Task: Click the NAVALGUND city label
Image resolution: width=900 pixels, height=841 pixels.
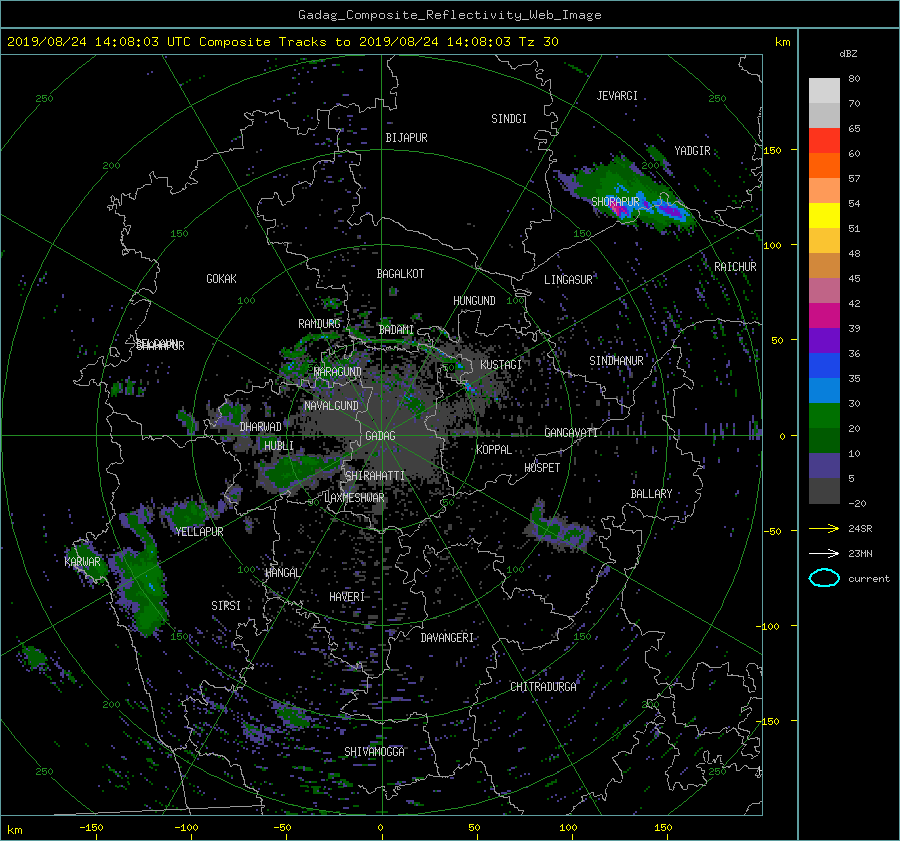Action: (x=331, y=406)
